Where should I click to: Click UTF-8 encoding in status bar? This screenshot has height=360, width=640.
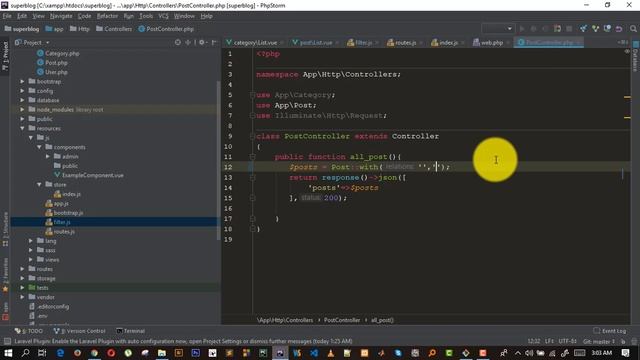(x=567, y=341)
